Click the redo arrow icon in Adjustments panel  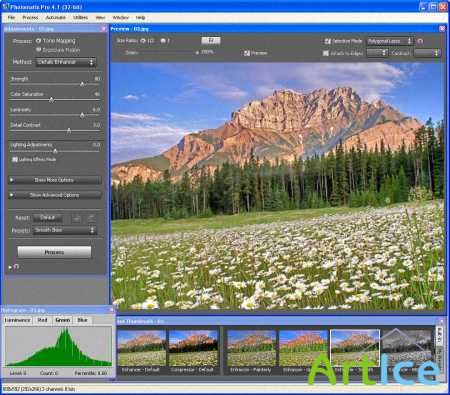click(x=91, y=218)
